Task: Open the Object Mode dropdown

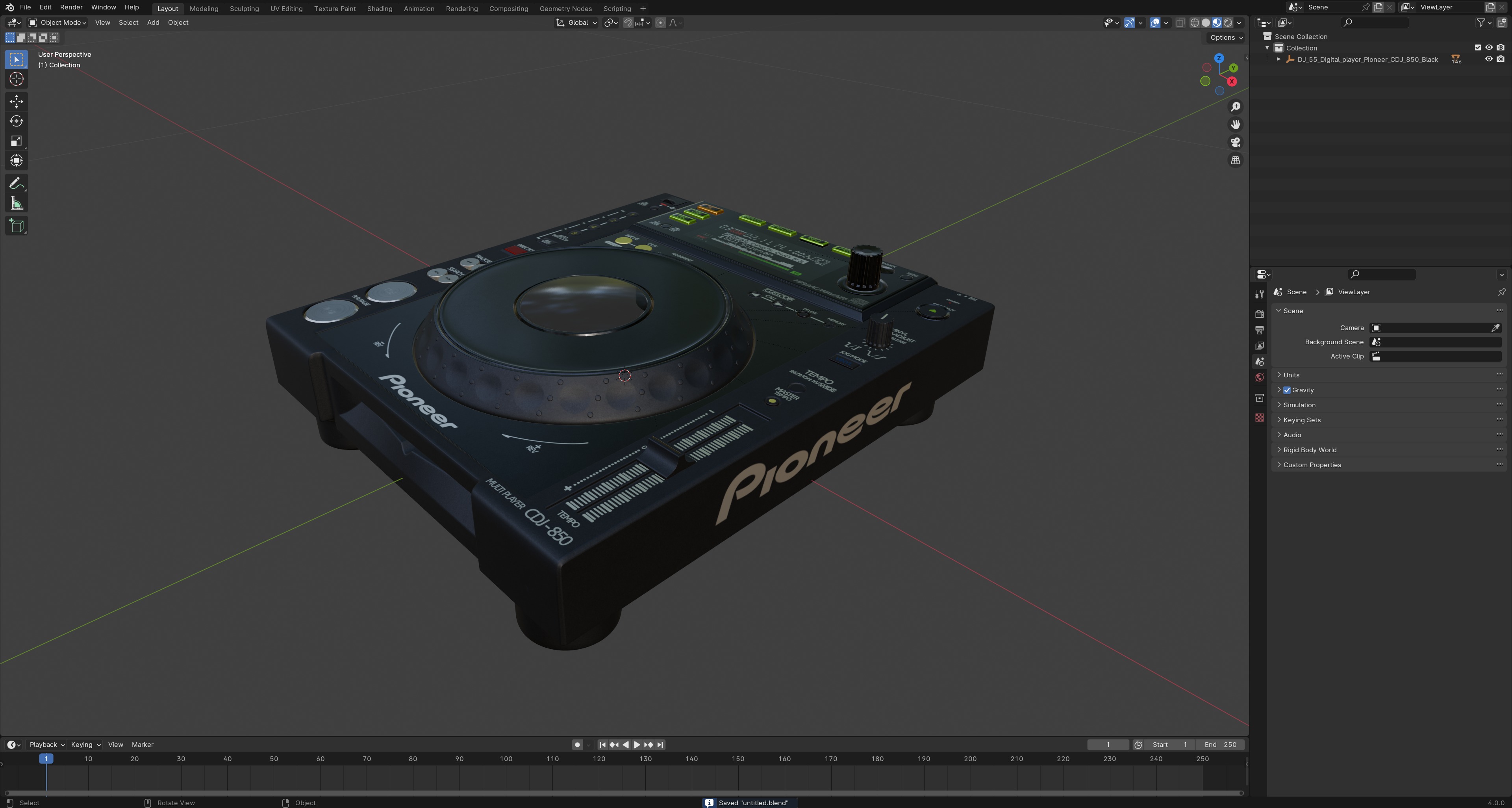Action: point(57,22)
